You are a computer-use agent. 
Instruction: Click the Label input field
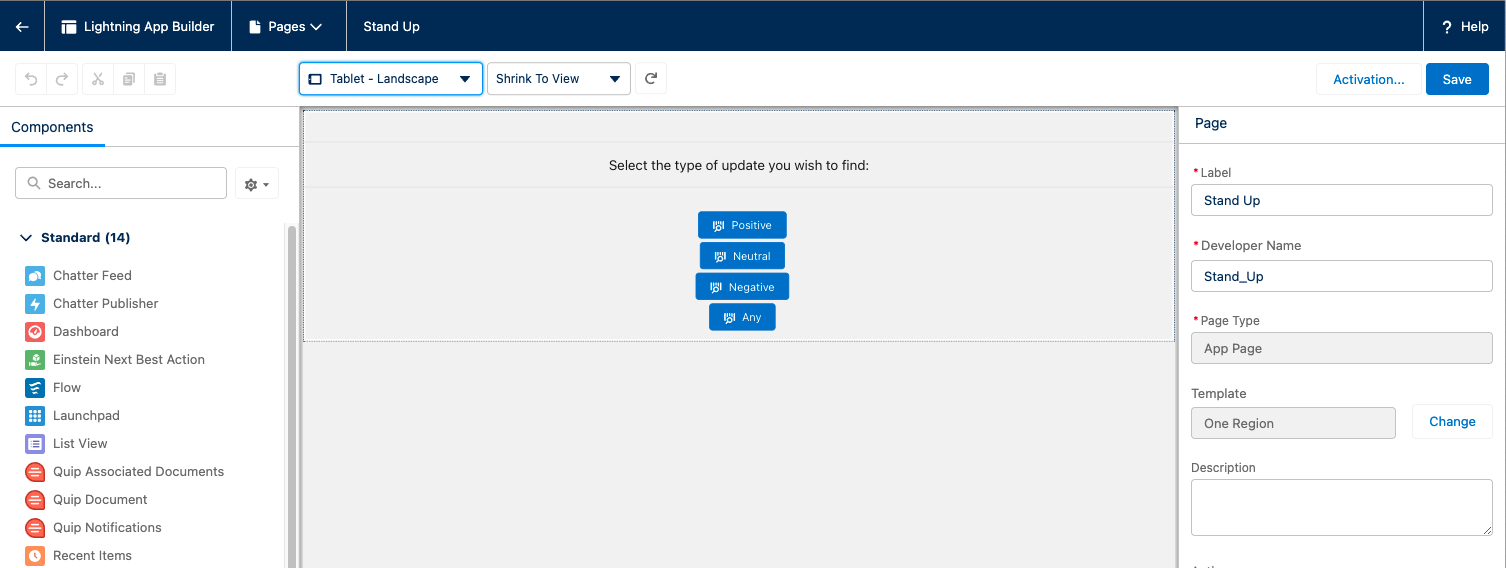1342,200
